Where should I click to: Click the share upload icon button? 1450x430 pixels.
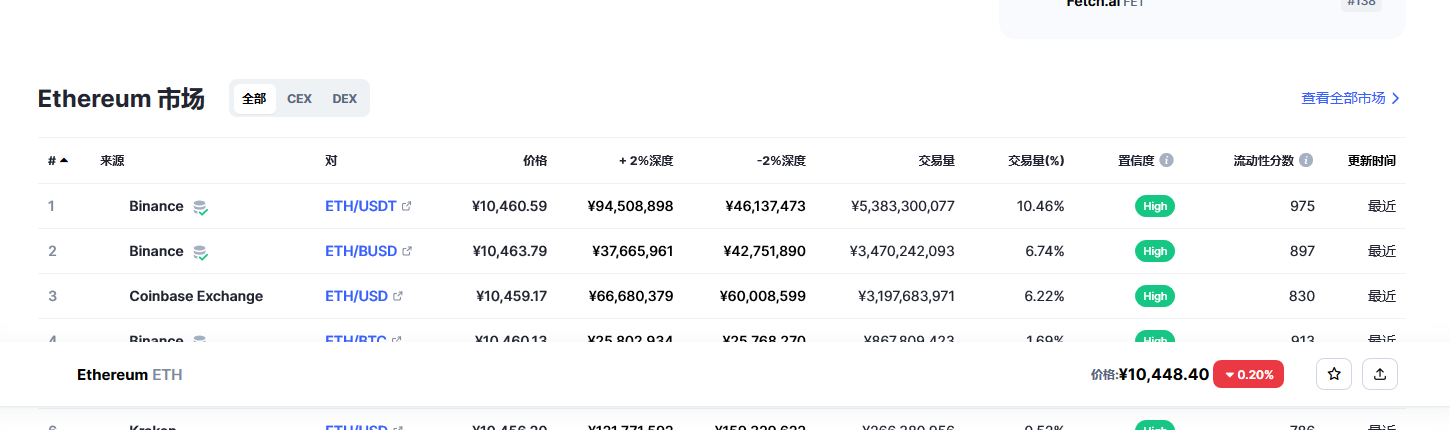(x=1380, y=374)
